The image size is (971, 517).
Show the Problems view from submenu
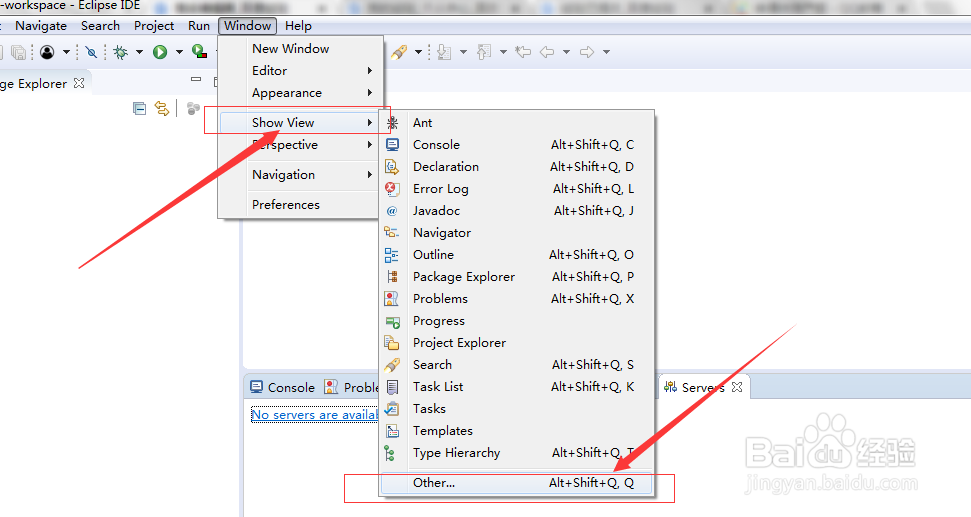(x=517, y=298)
